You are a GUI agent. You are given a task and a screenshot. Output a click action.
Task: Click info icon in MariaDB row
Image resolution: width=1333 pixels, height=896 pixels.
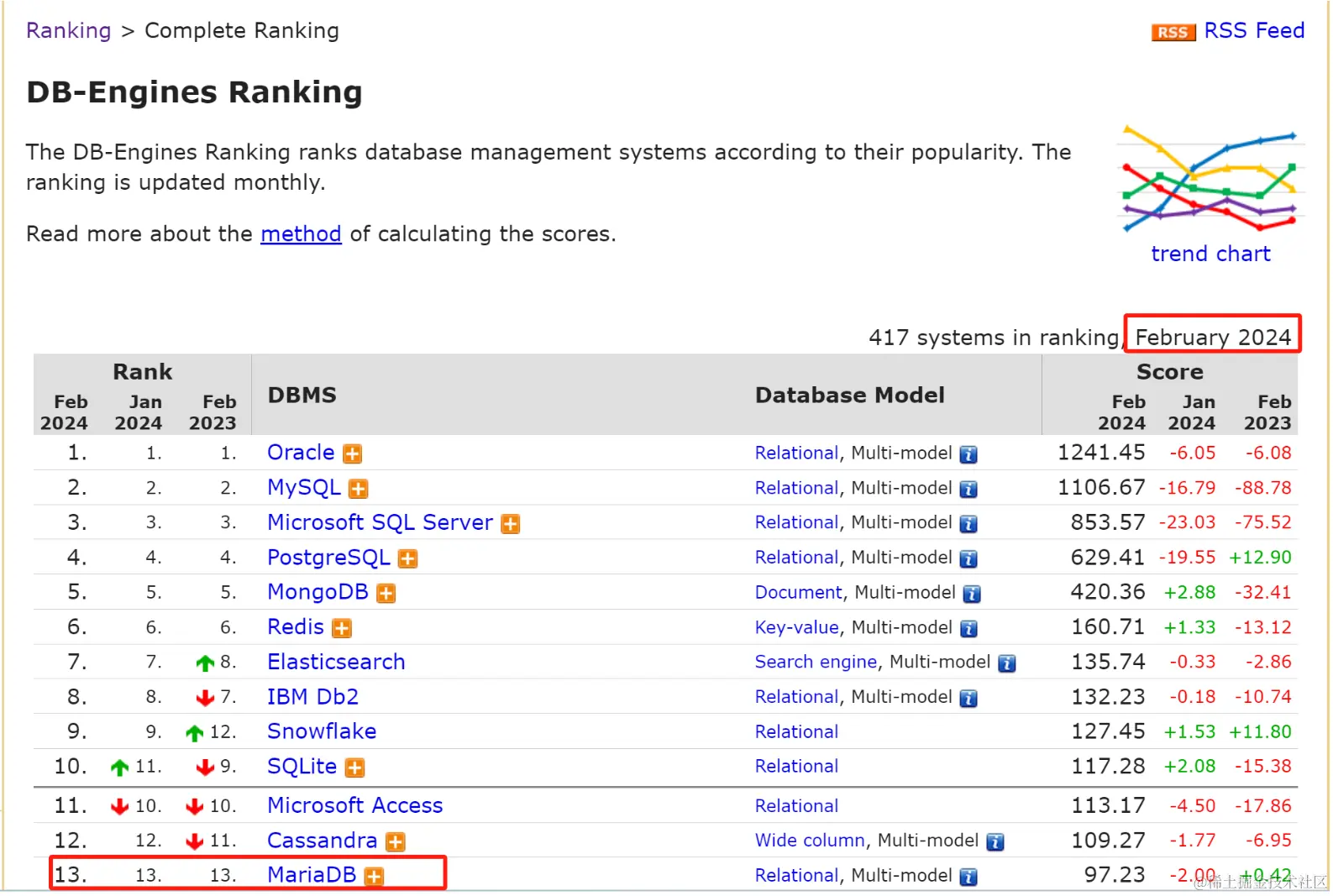968,877
